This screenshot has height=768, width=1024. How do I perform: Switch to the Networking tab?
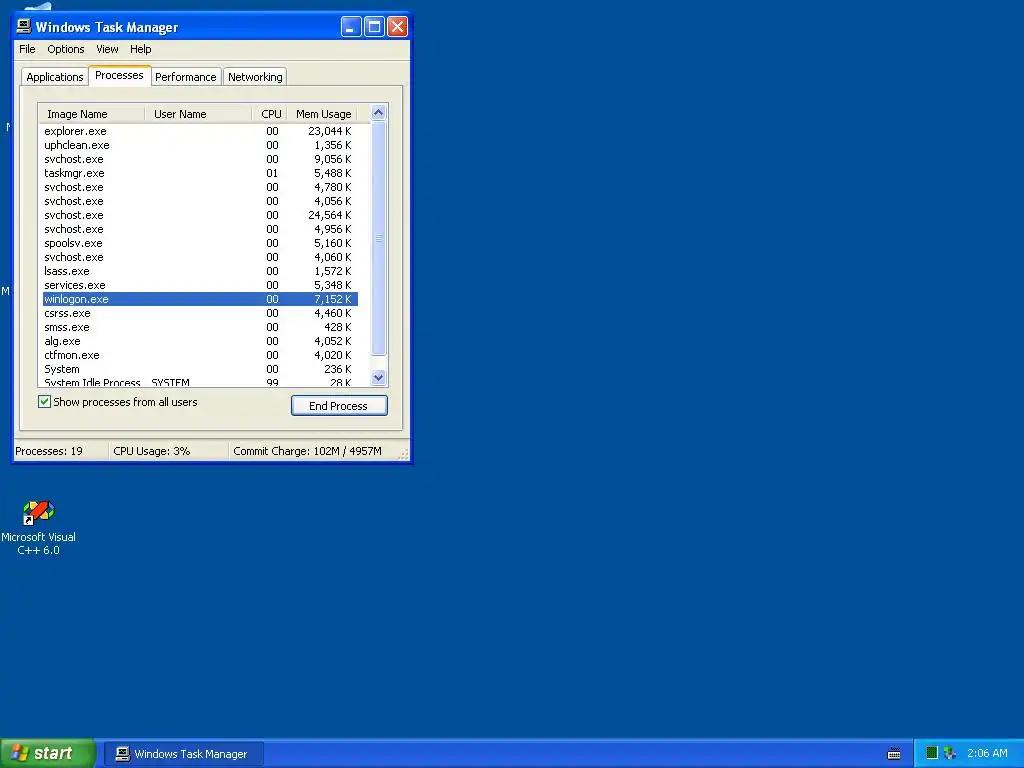click(255, 76)
